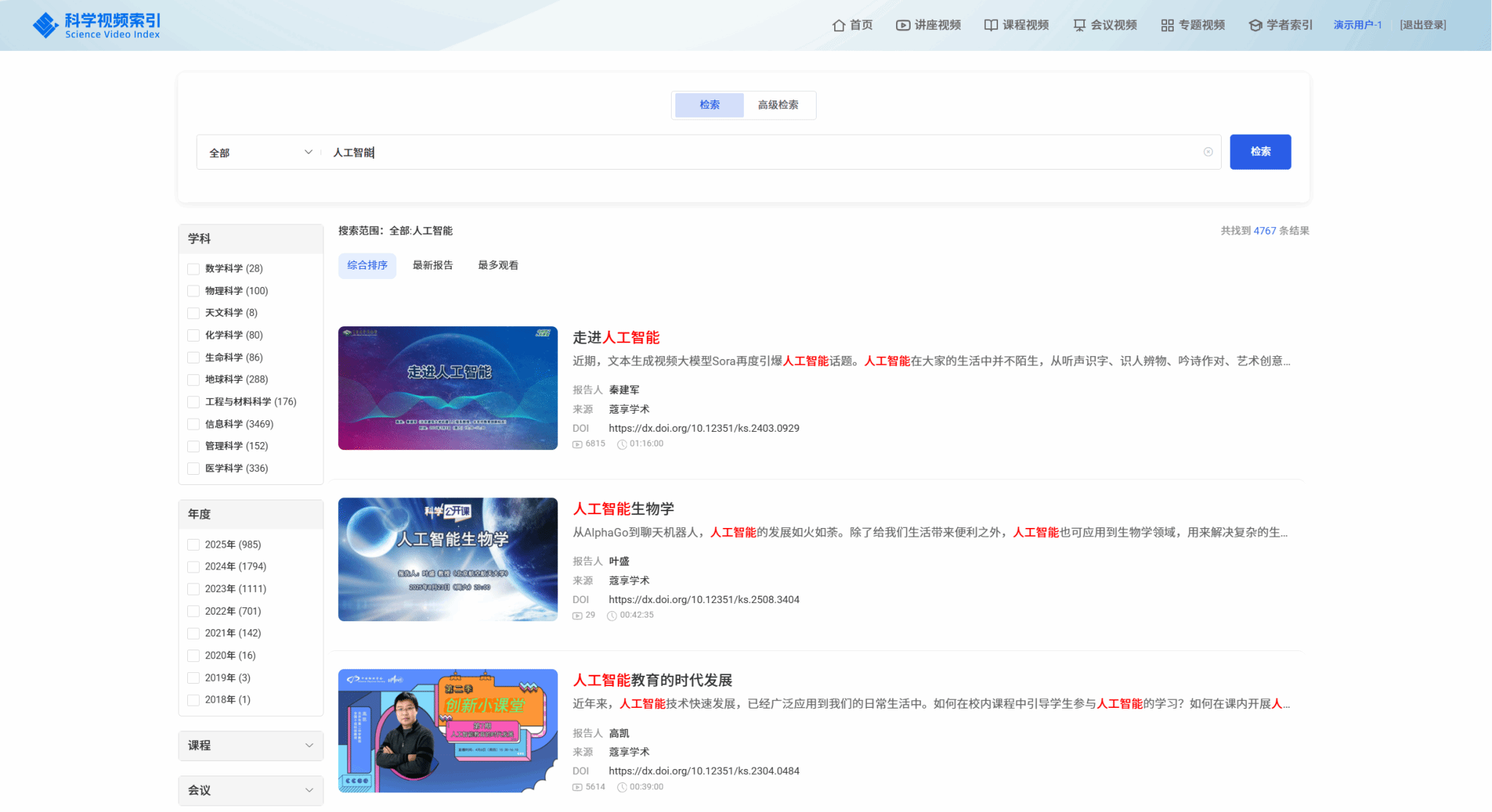Image resolution: width=1492 pixels, height=812 pixels.
Task: Click the 退出登录 logout link
Action: point(1422,25)
